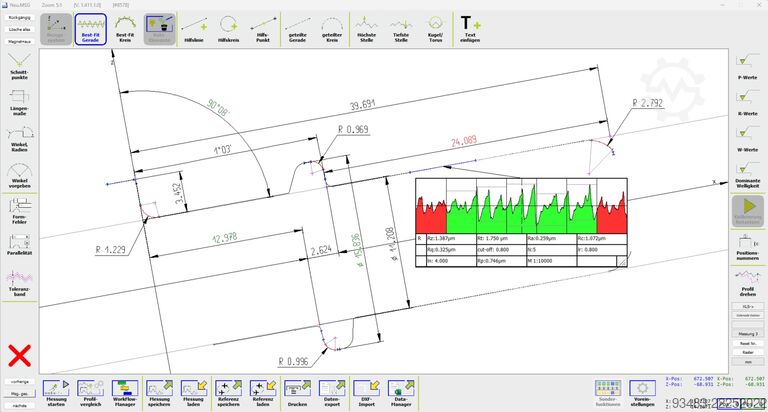The height and width of the screenshot is (412, 768).
Task: Select the Schnittpunkte tool in left sidebar
Action: point(20,66)
